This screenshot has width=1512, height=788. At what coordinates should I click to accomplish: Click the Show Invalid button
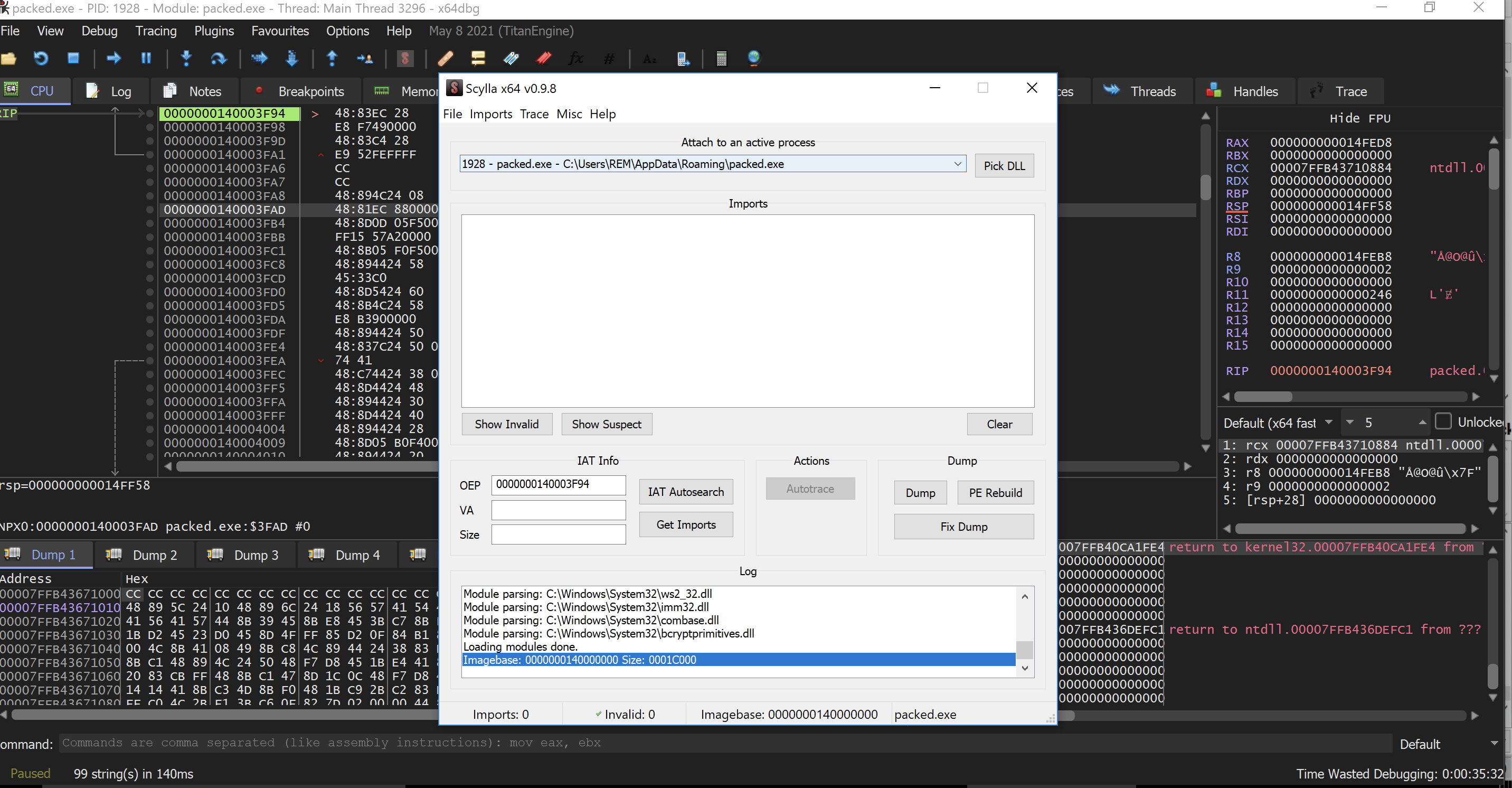coord(506,424)
